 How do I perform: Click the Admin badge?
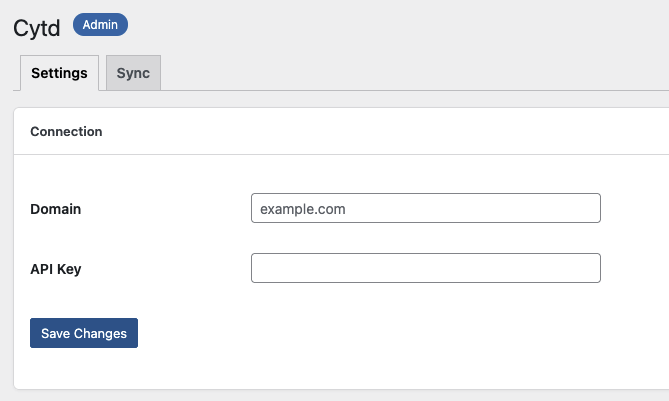(100, 25)
